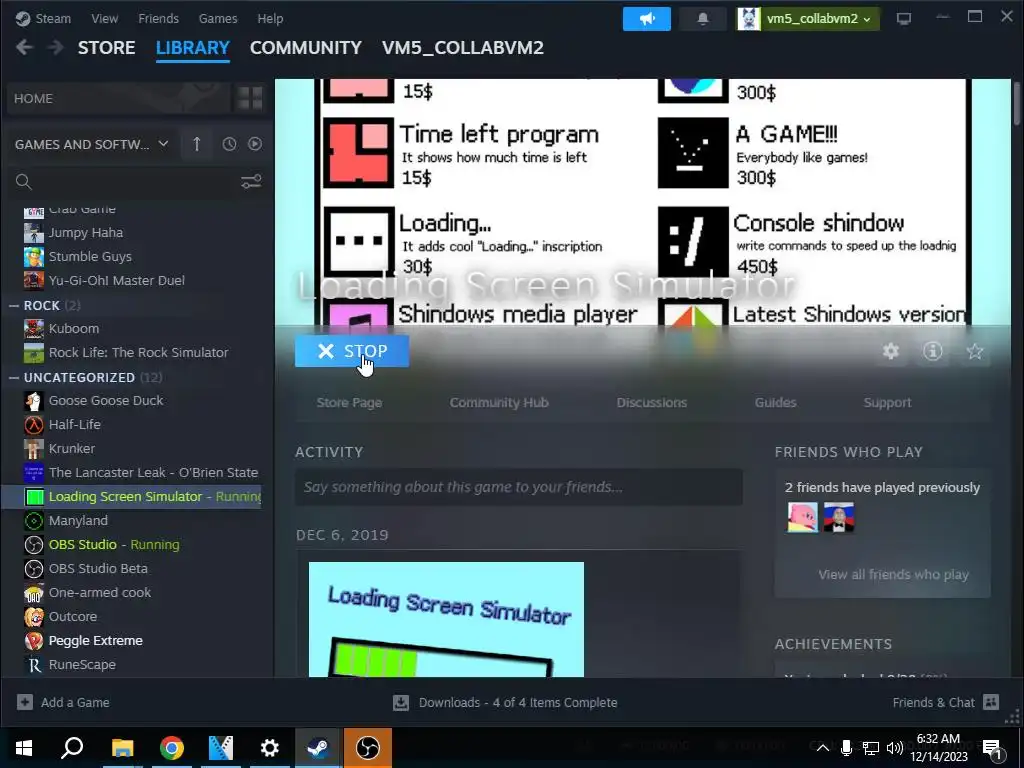The height and width of the screenshot is (768, 1024).
Task: Click the OBS Studio taskbar icon
Action: click(x=368, y=748)
